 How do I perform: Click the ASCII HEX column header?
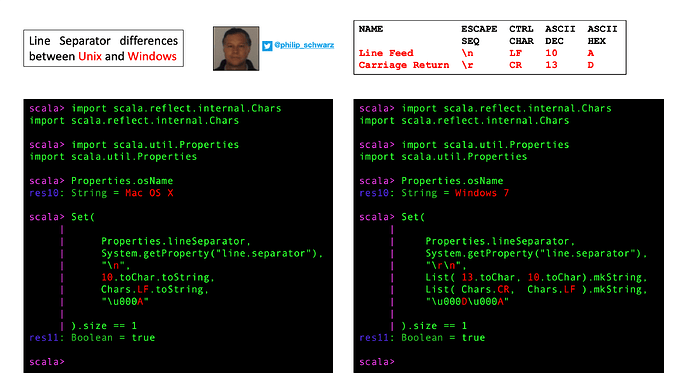point(602,35)
